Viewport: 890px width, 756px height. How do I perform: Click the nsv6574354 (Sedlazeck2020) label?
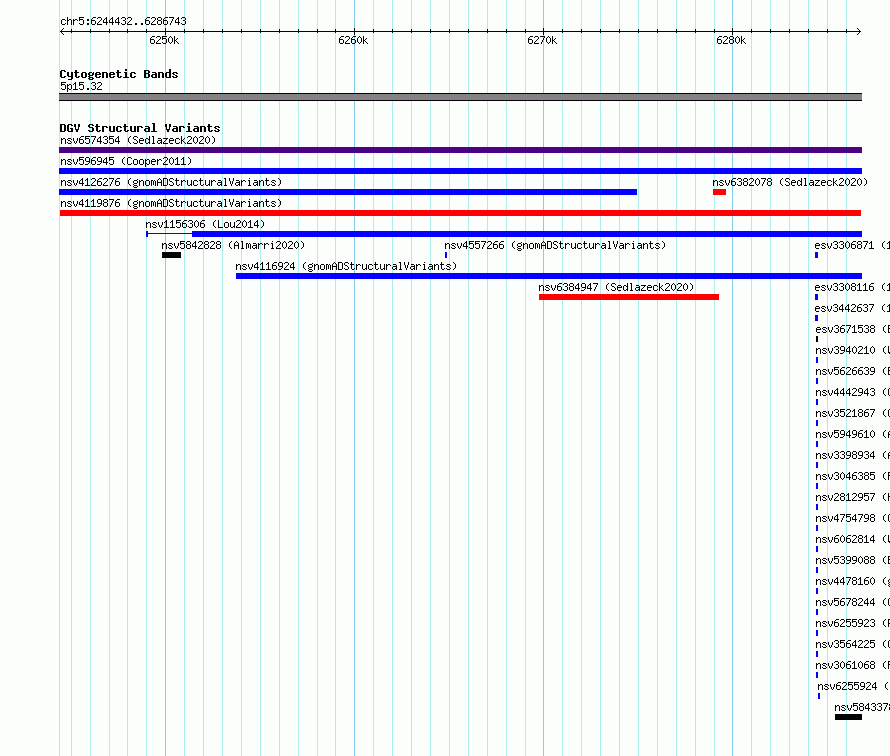pos(138,140)
